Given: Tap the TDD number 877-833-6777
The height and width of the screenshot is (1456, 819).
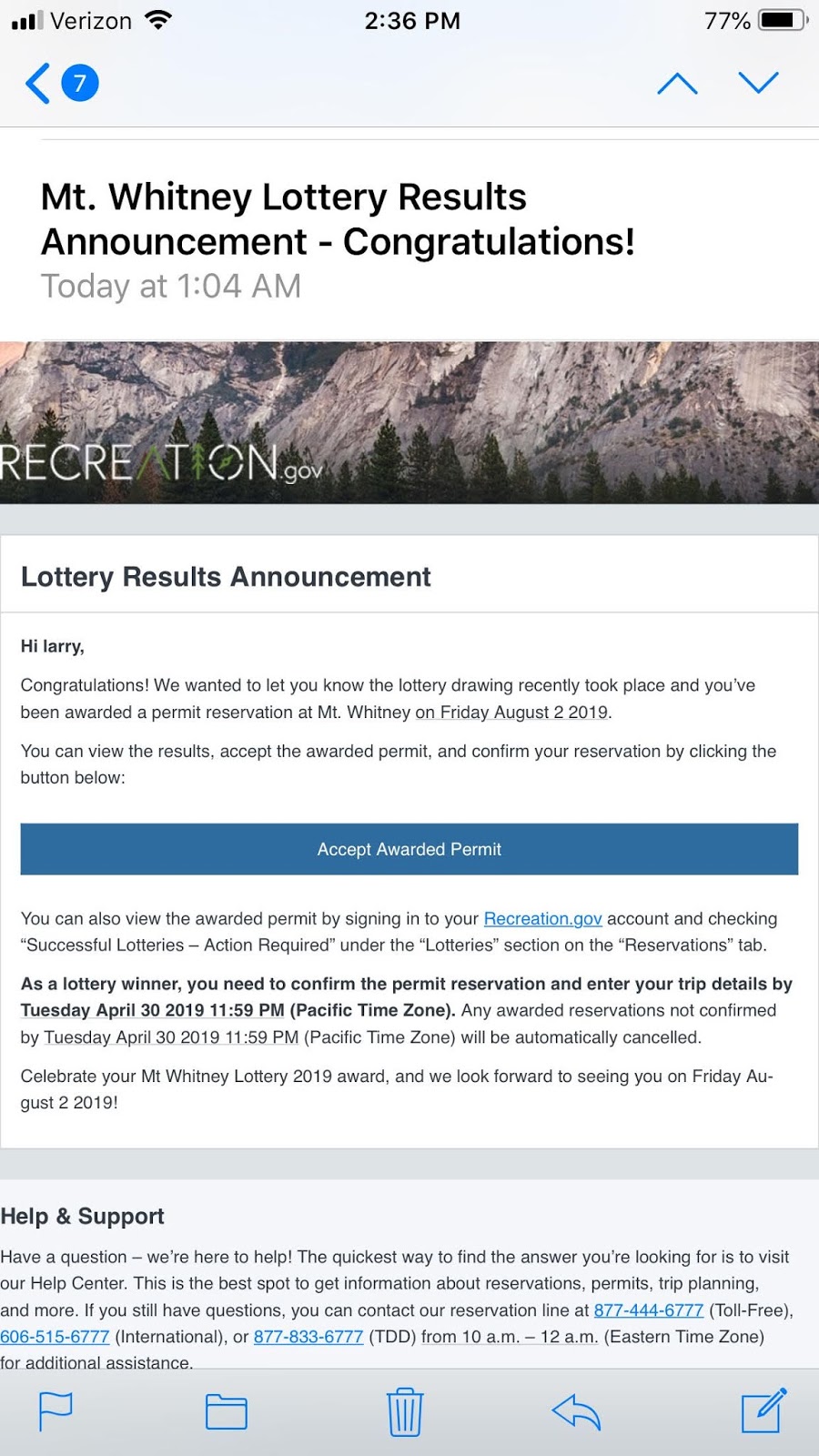Looking at the screenshot, I should 308,1337.
